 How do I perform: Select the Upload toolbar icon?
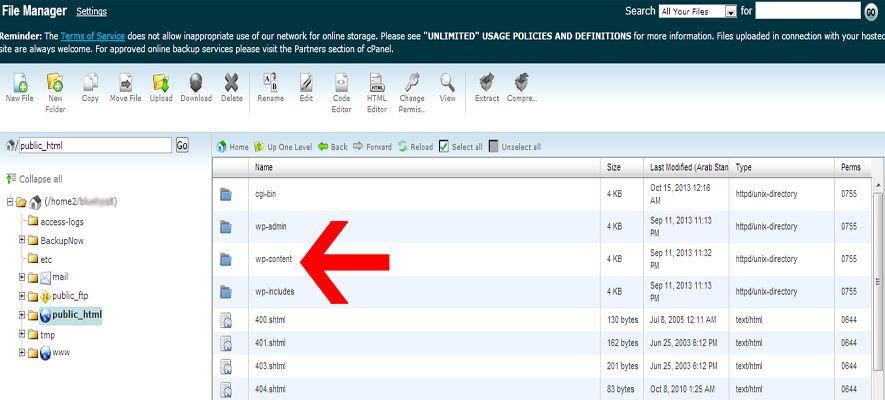click(161, 84)
